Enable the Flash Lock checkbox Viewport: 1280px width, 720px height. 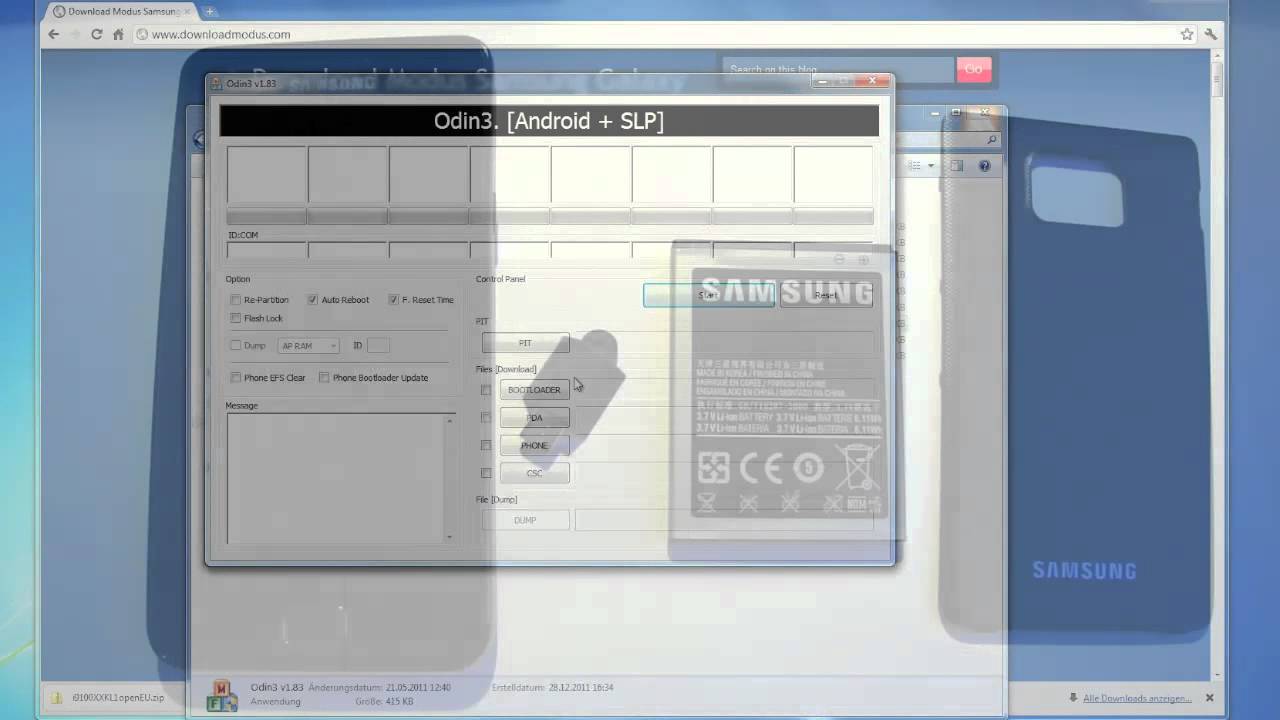click(236, 319)
